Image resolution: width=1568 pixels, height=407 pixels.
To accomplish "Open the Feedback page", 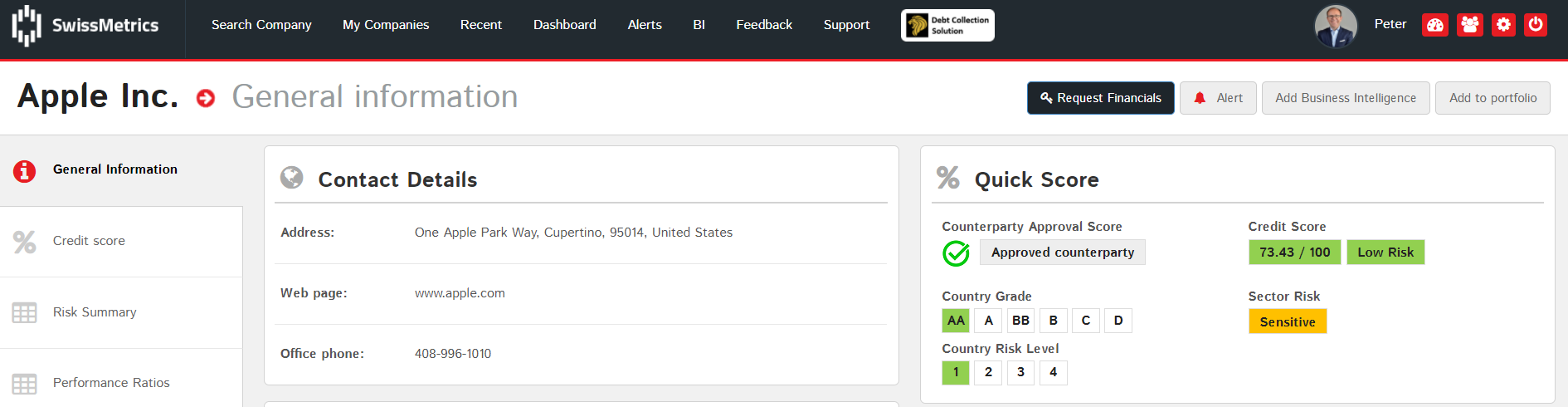I will 764,25.
